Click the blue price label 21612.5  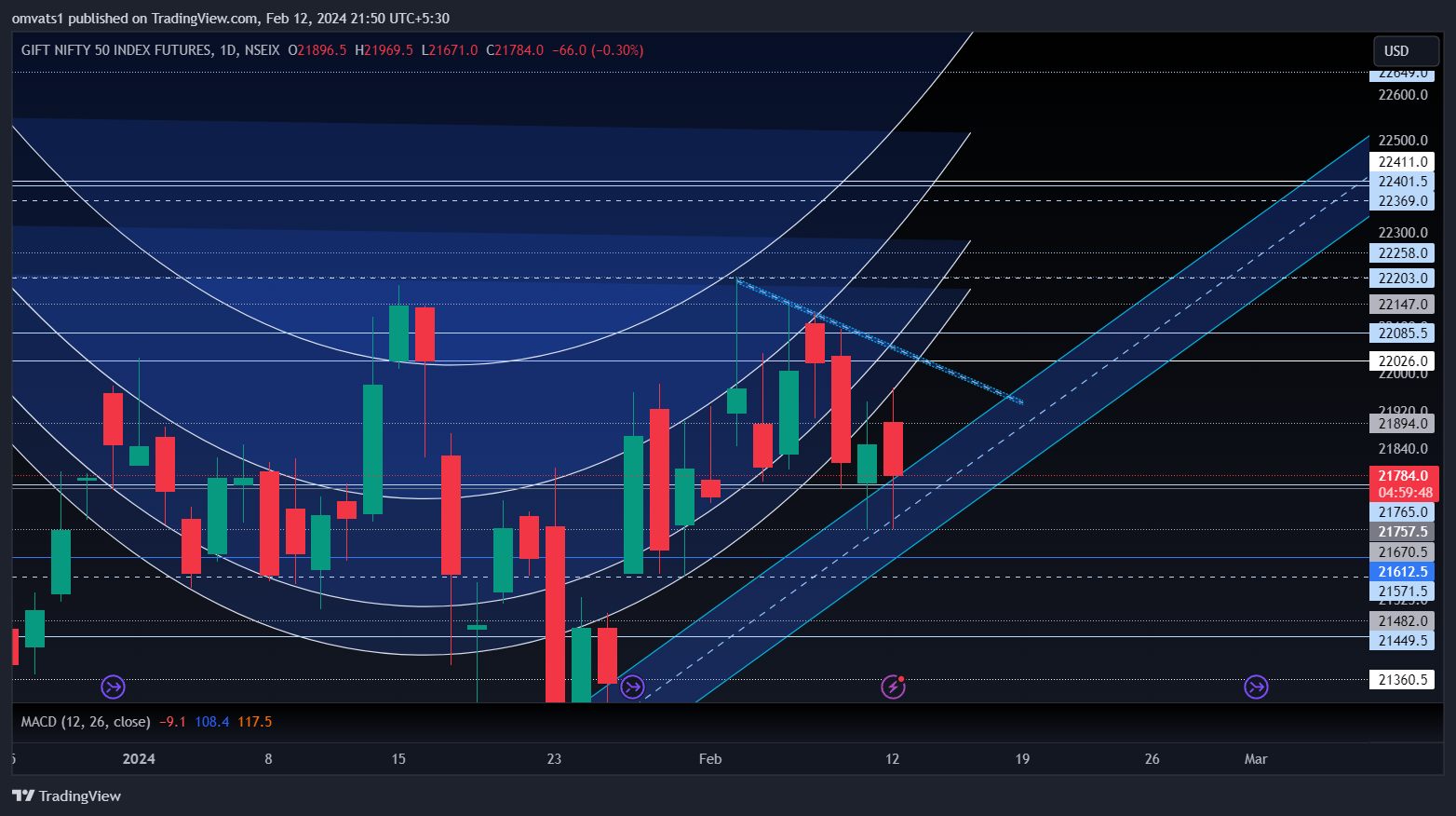[1402, 572]
